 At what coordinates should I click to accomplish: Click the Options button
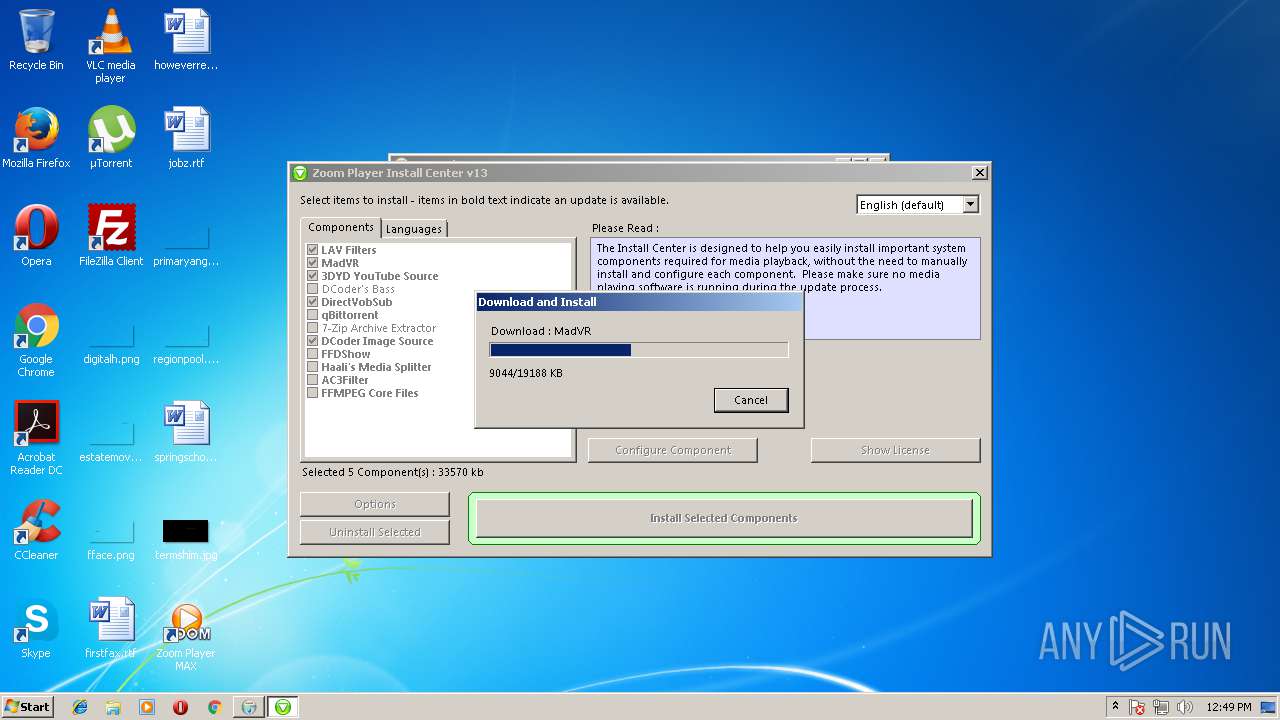pos(375,504)
